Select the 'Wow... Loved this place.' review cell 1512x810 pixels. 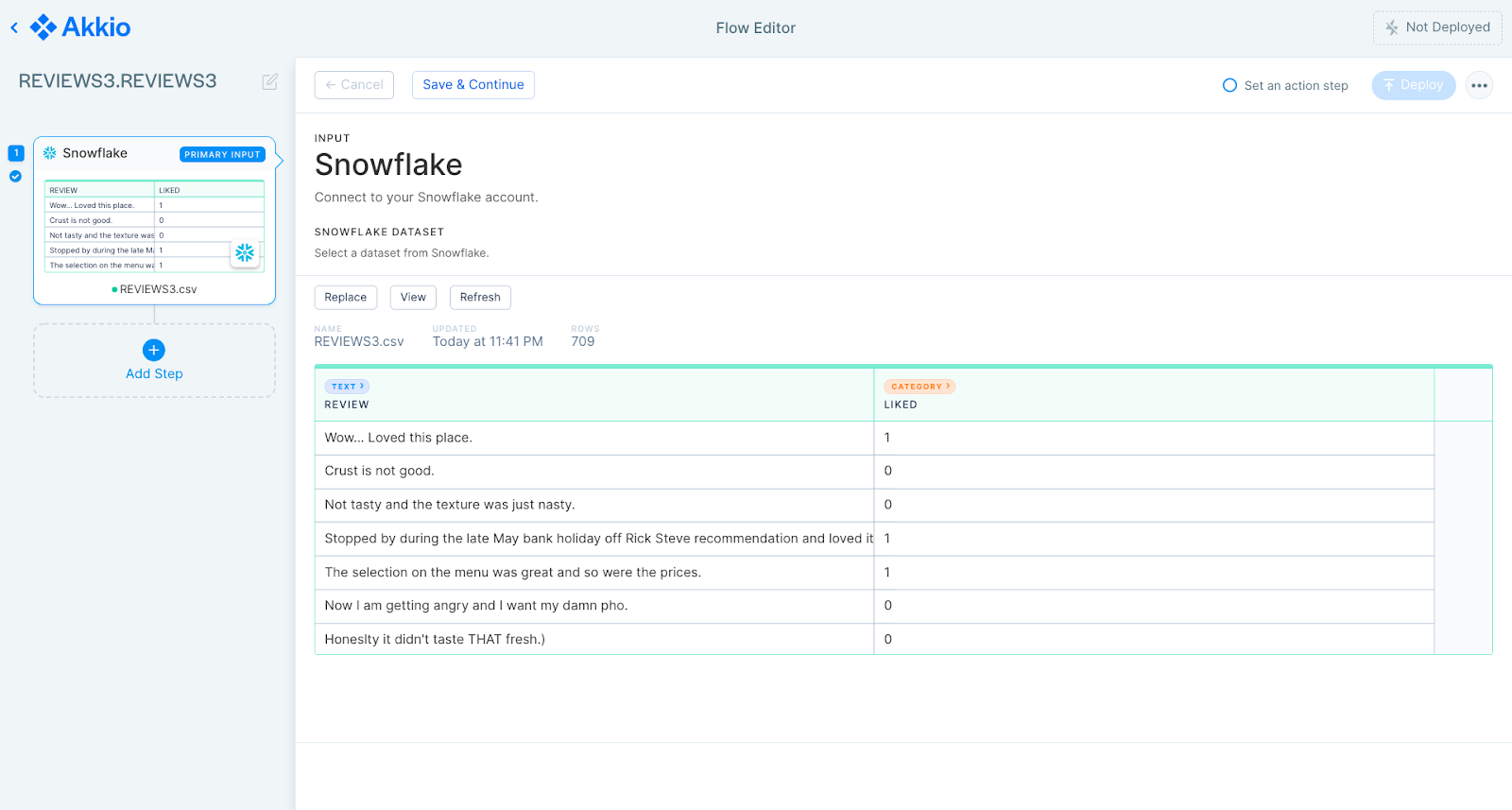(594, 438)
